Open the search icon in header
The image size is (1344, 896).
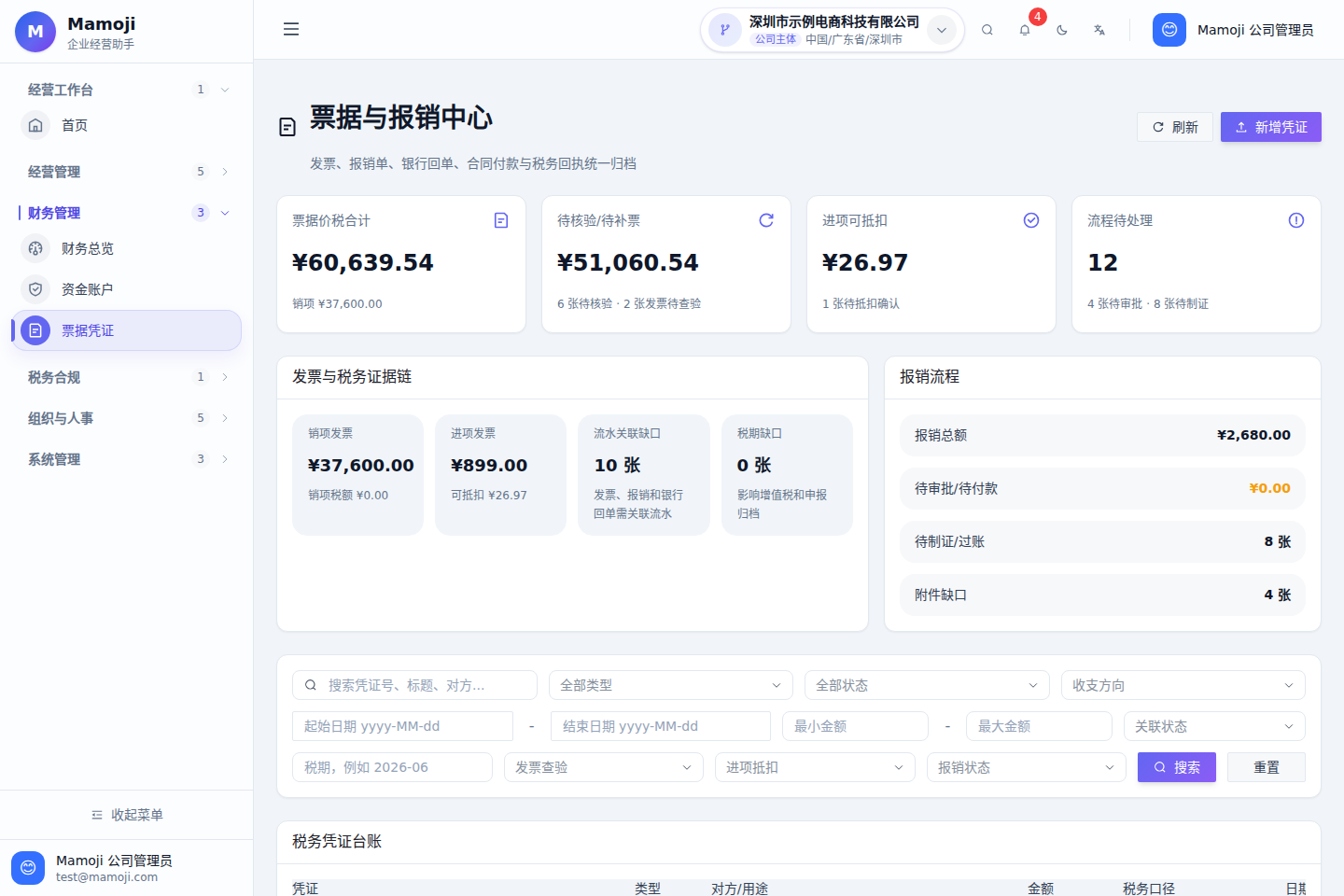pos(987,30)
